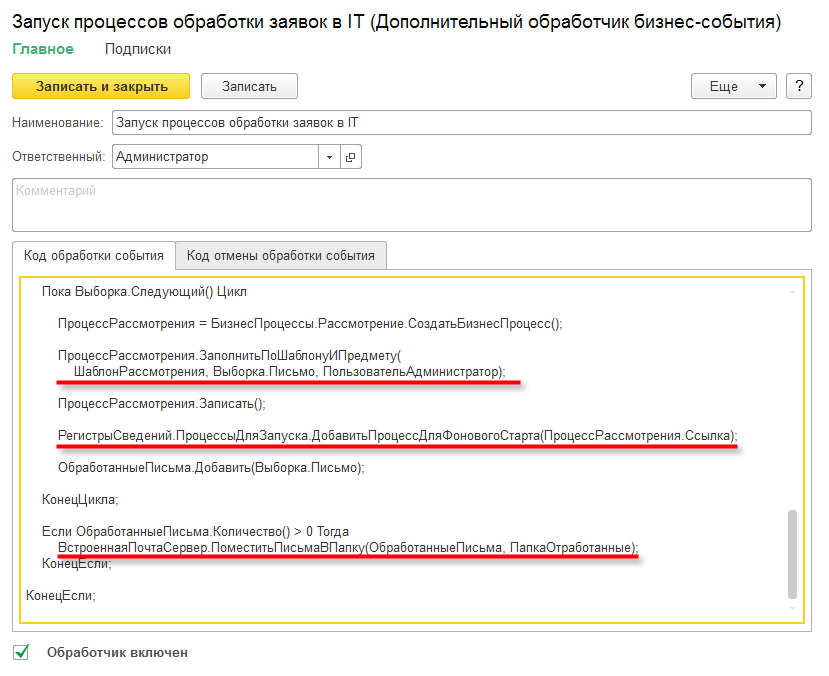Open the Еще dropdown menu
Viewport: 829px width, 676px height.
pos(733,86)
